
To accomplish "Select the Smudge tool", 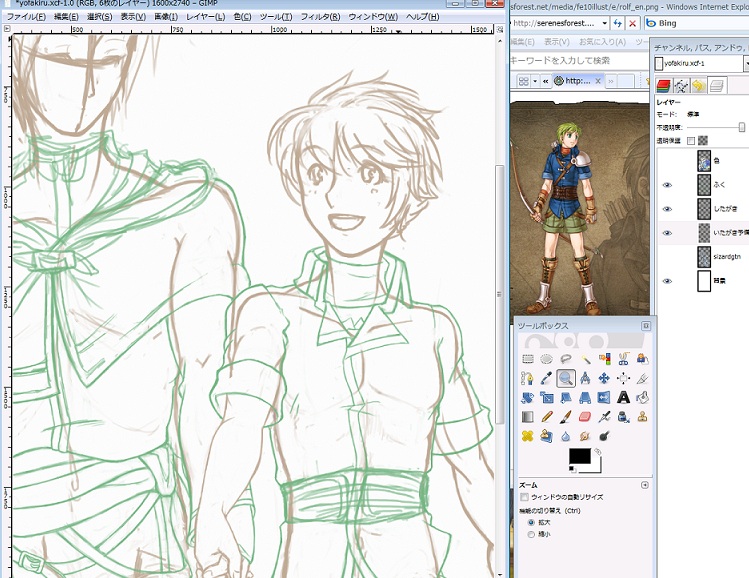I will click(585, 436).
